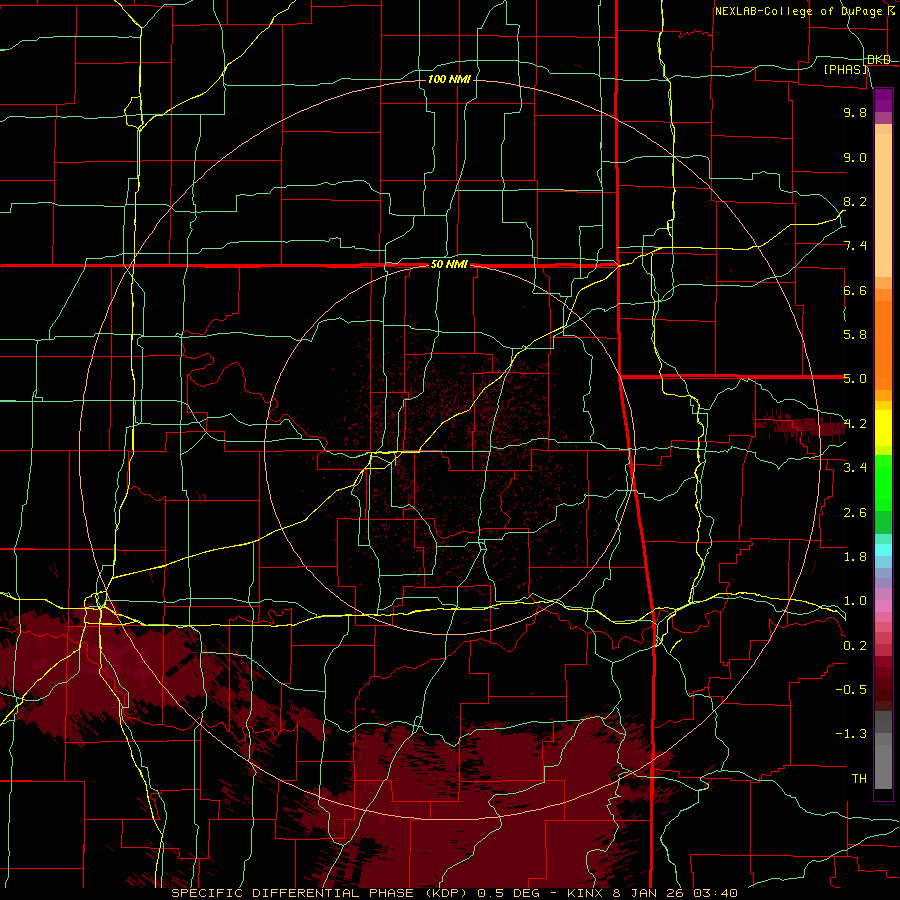Screen dimensions: 900x900
Task: Click the 9.0 legend value
Action: pos(855,157)
